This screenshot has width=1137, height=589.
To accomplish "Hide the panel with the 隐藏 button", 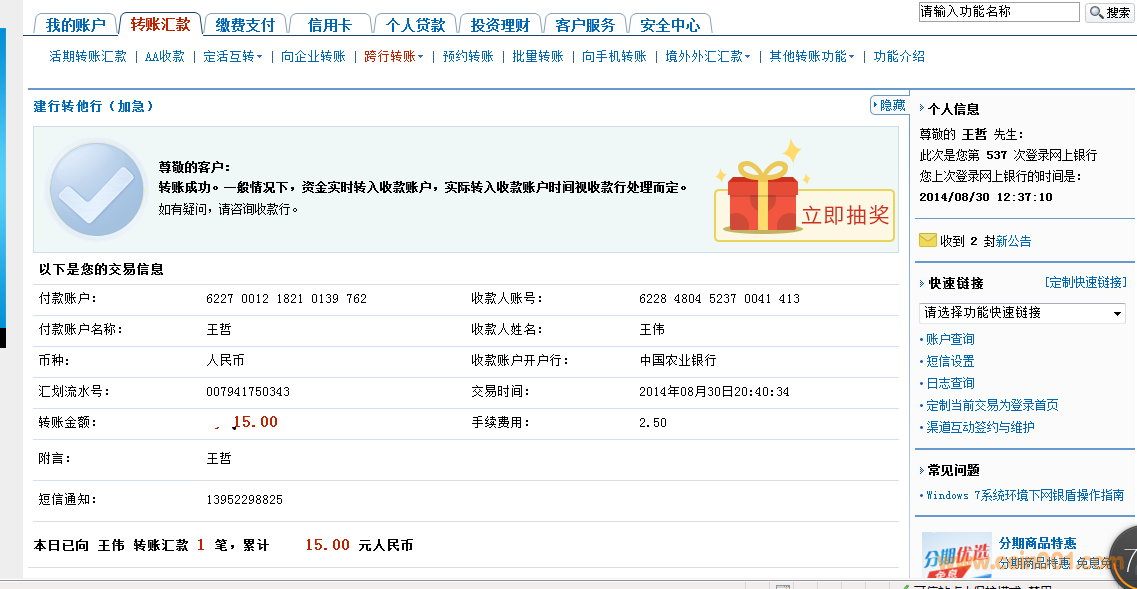I will tap(888, 105).
